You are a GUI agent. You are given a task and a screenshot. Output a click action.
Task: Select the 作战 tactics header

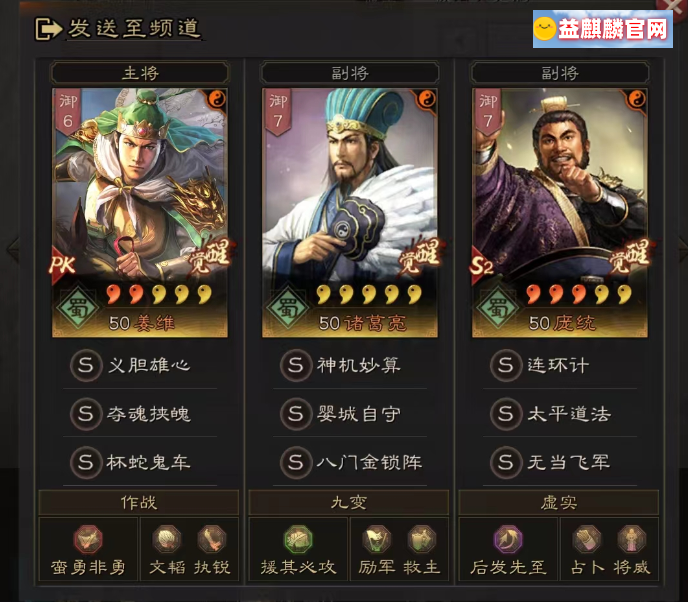tap(139, 502)
